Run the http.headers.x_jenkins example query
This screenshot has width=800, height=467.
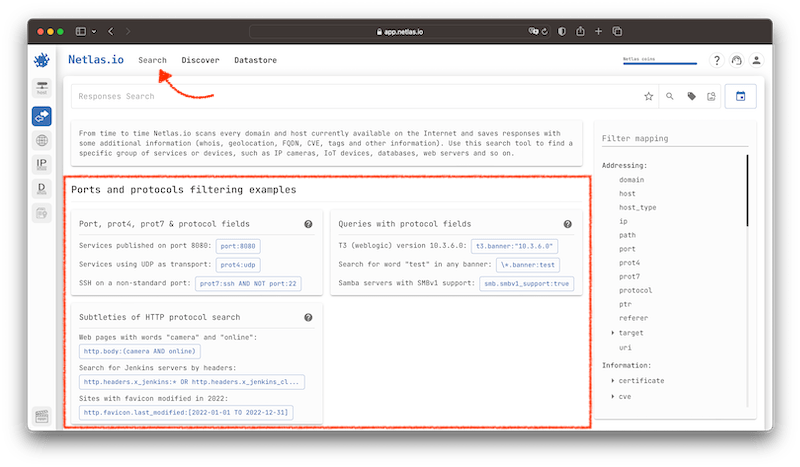pyautogui.click(x=191, y=382)
